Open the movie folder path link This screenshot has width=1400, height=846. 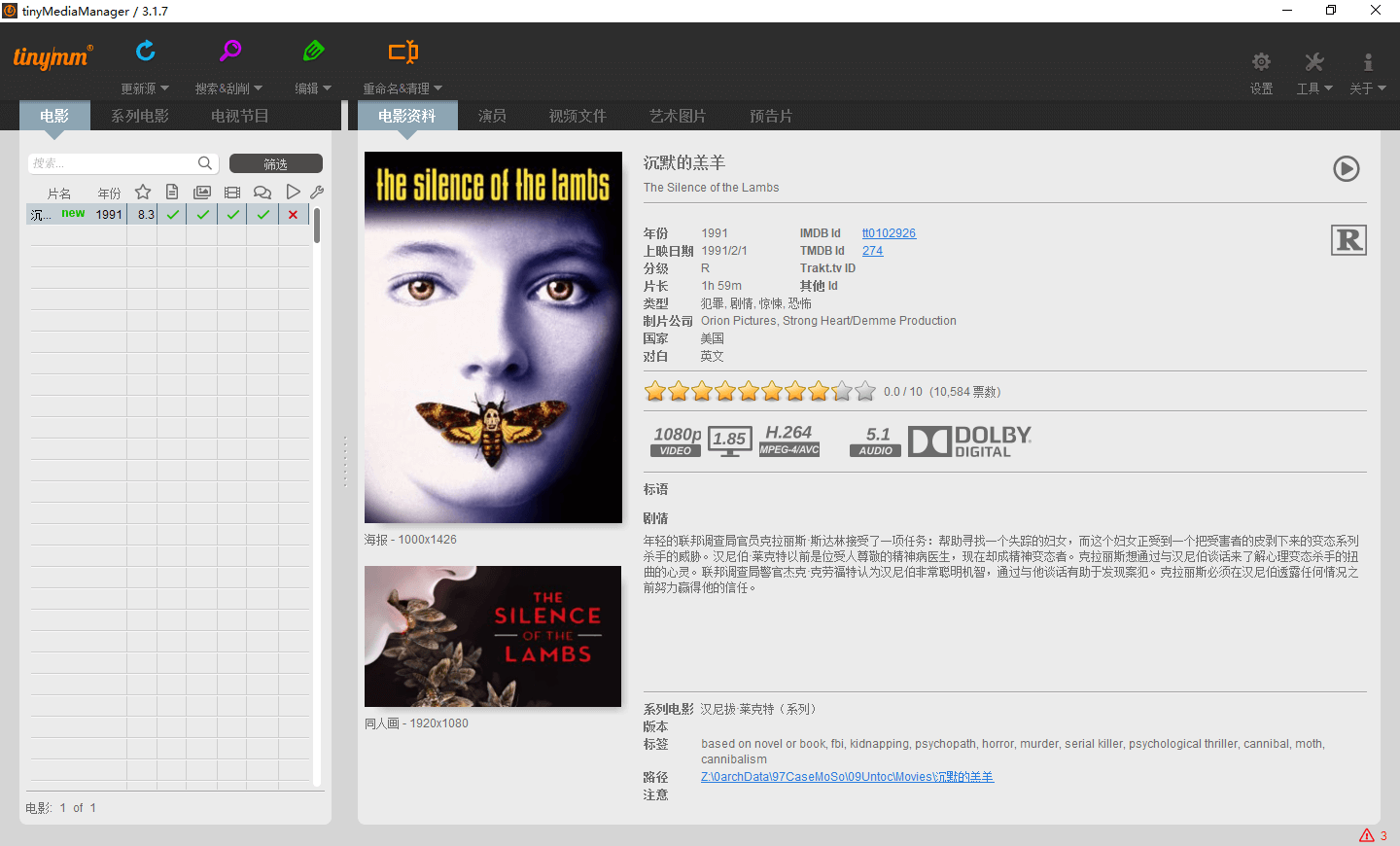pyautogui.click(x=847, y=777)
